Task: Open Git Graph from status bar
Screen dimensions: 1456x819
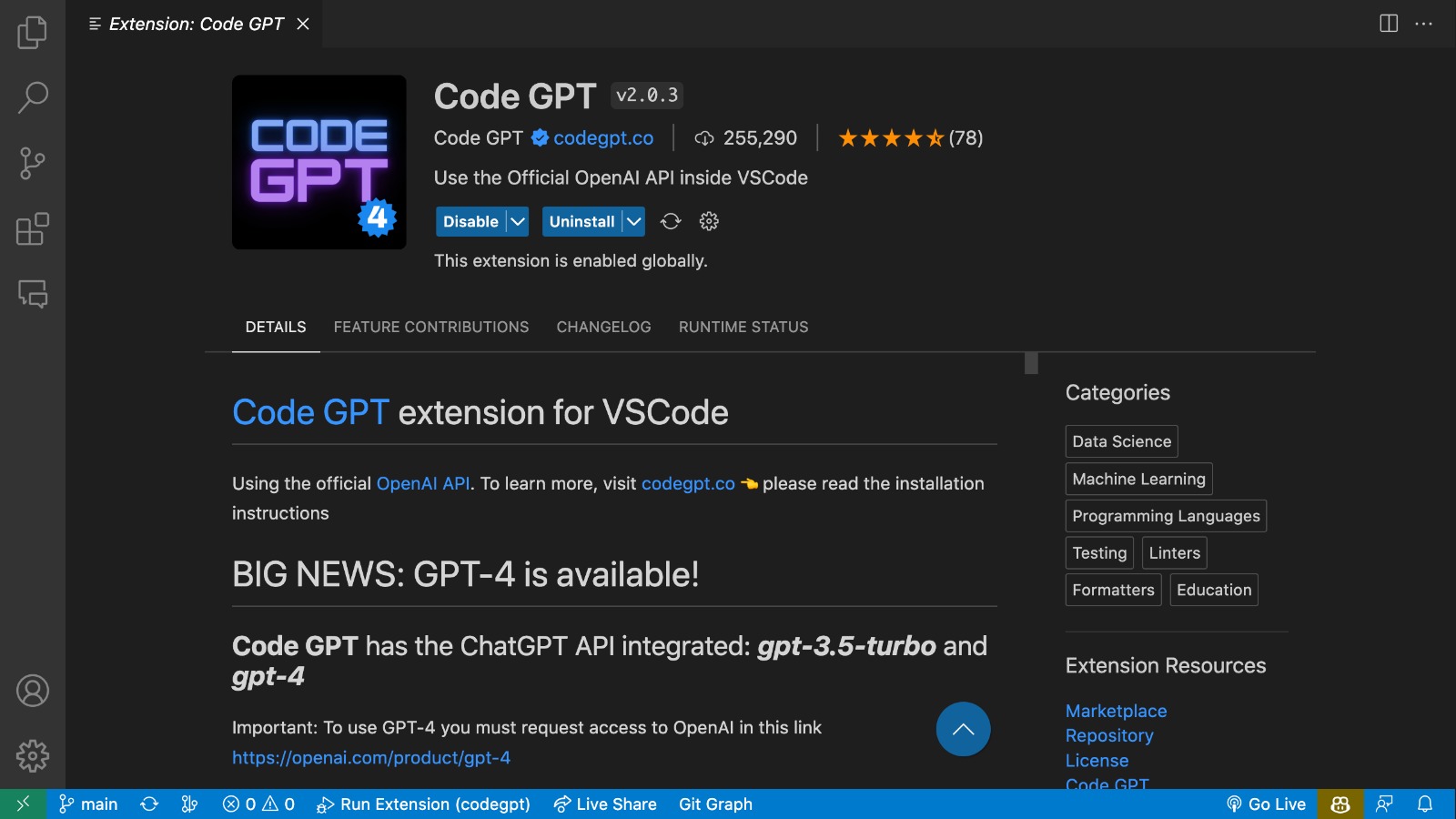Action: pyautogui.click(x=715, y=804)
